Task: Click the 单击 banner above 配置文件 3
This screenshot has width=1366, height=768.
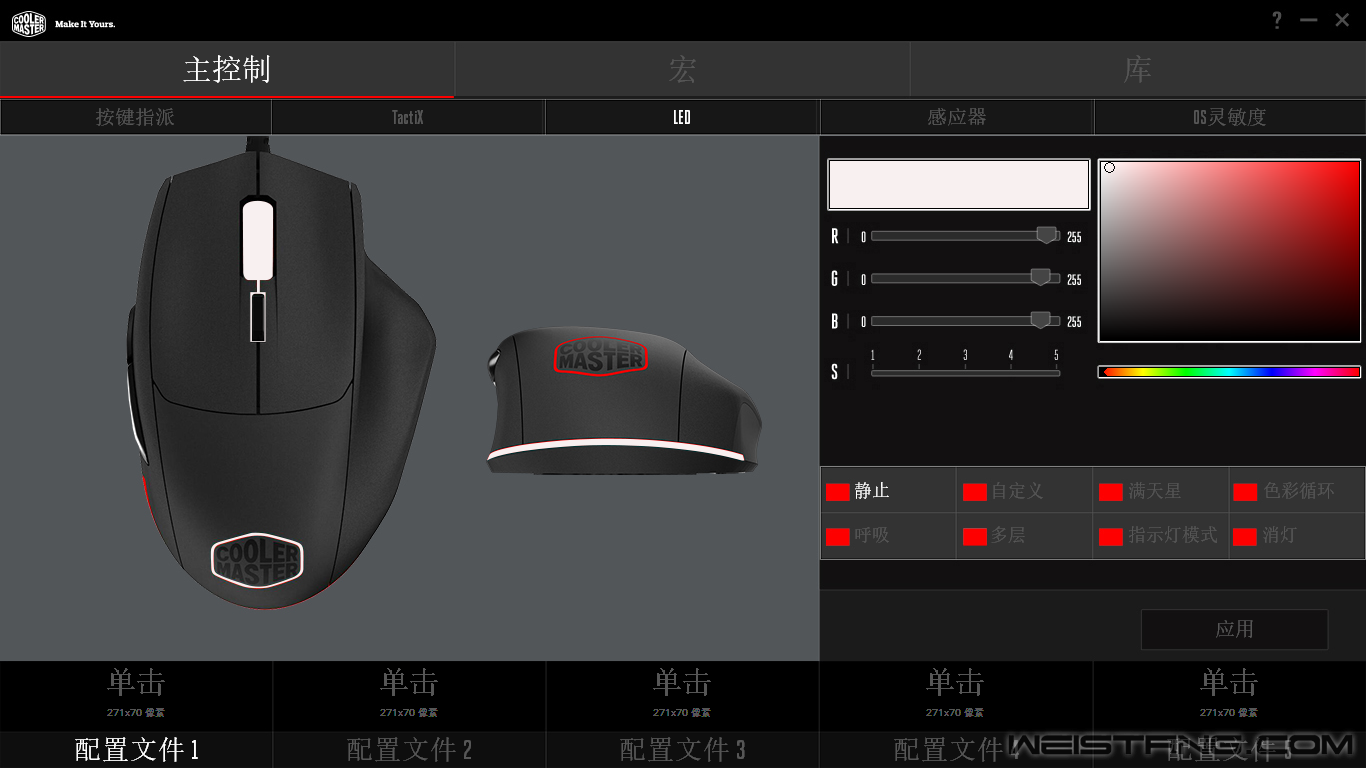Action: (682, 696)
